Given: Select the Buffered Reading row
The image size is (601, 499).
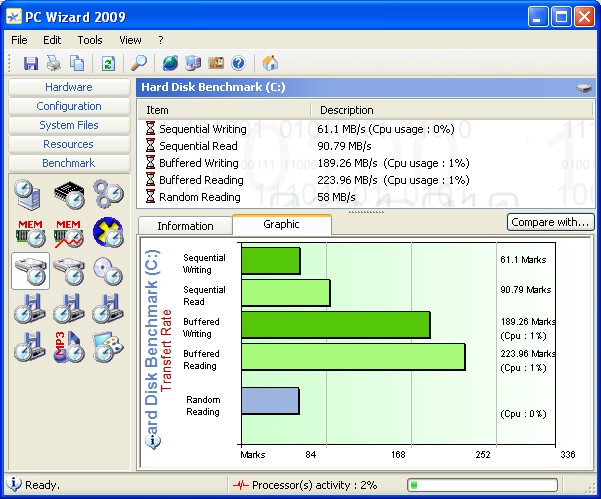Looking at the screenshot, I should [x=365, y=180].
